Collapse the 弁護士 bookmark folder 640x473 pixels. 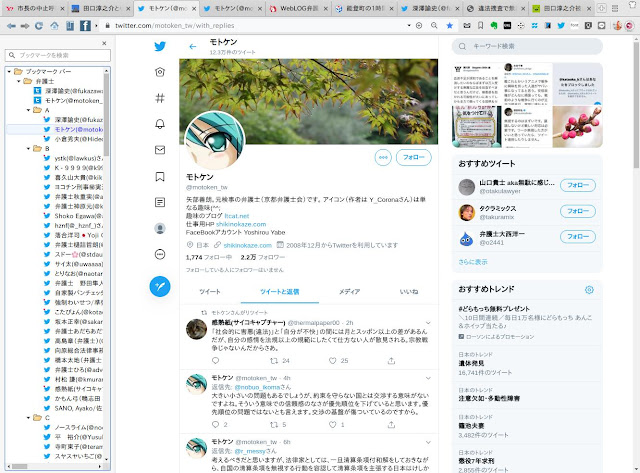click(19, 81)
